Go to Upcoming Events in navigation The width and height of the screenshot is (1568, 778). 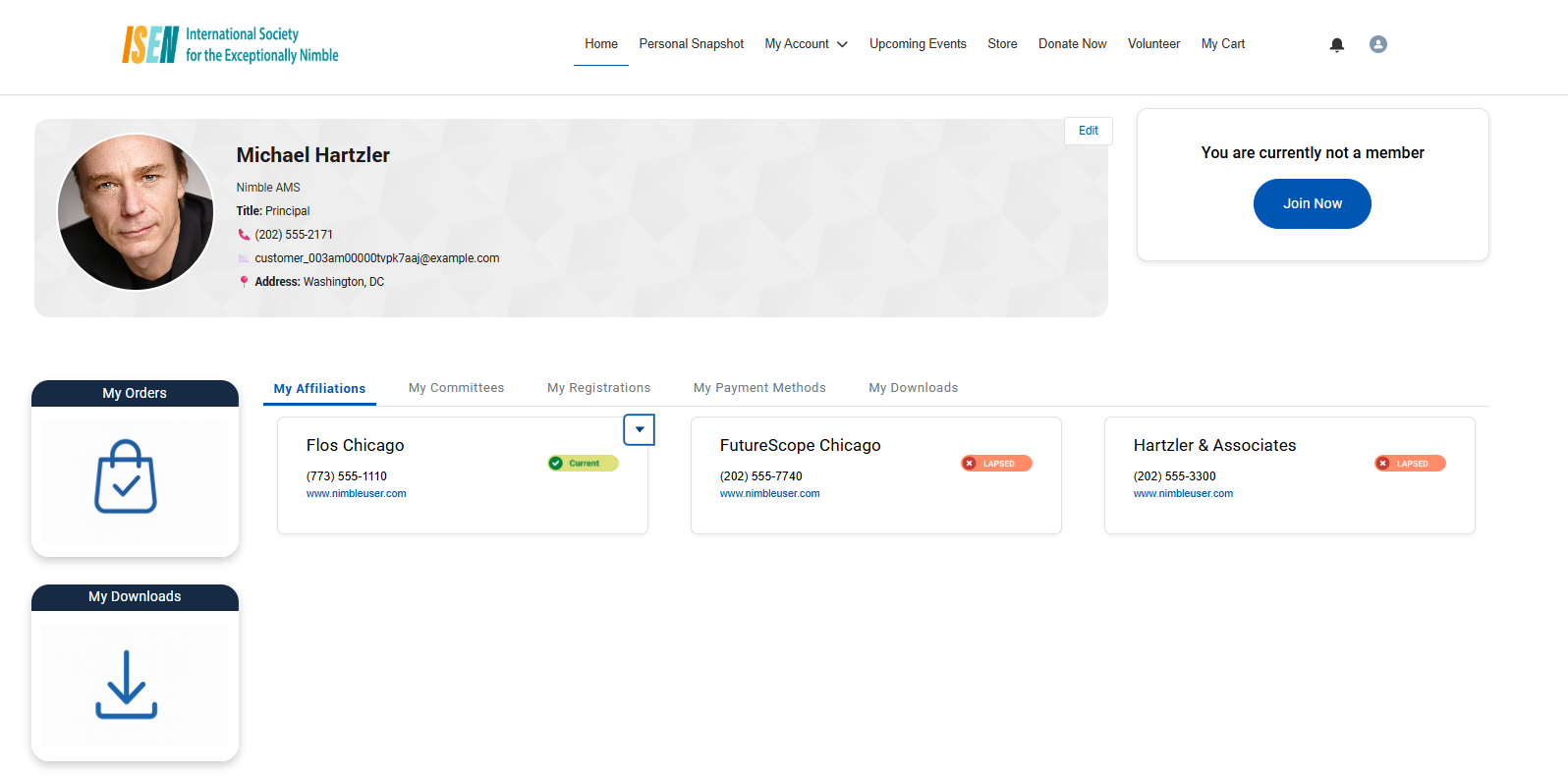[918, 44]
